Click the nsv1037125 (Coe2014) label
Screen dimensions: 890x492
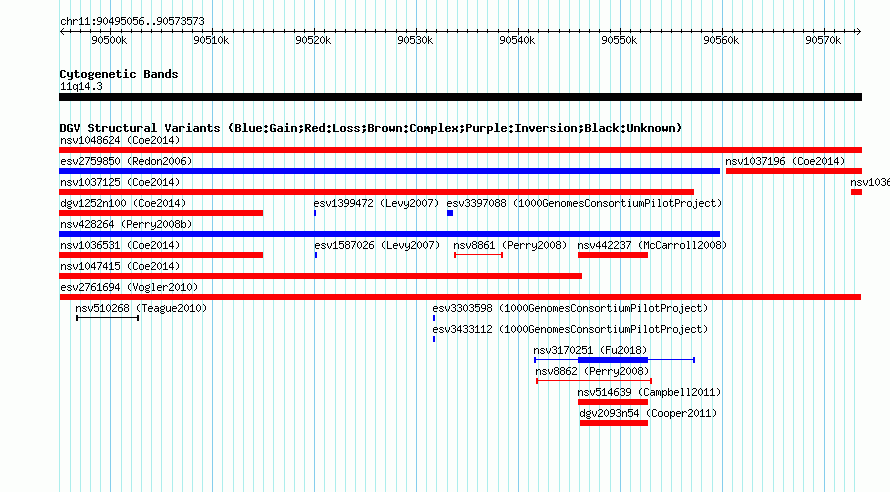120,182
